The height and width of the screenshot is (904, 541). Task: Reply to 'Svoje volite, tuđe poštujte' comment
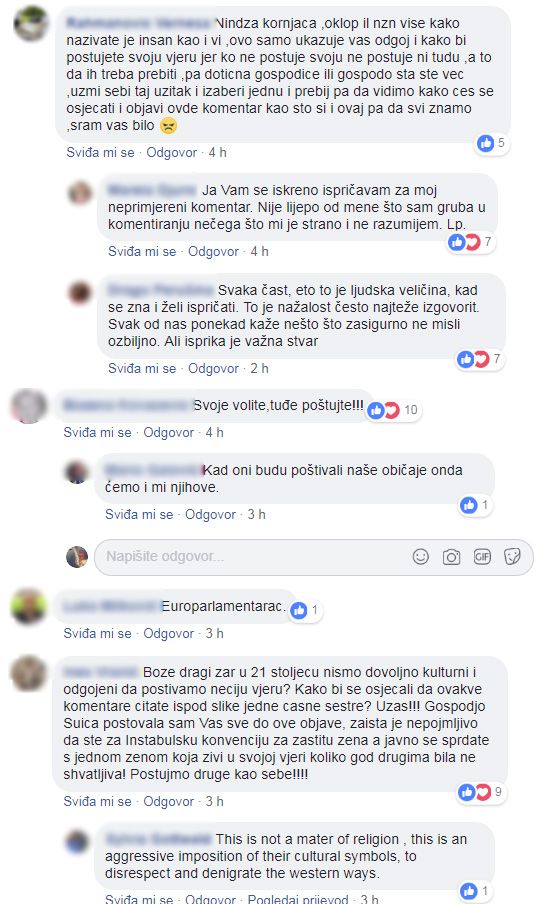click(168, 432)
